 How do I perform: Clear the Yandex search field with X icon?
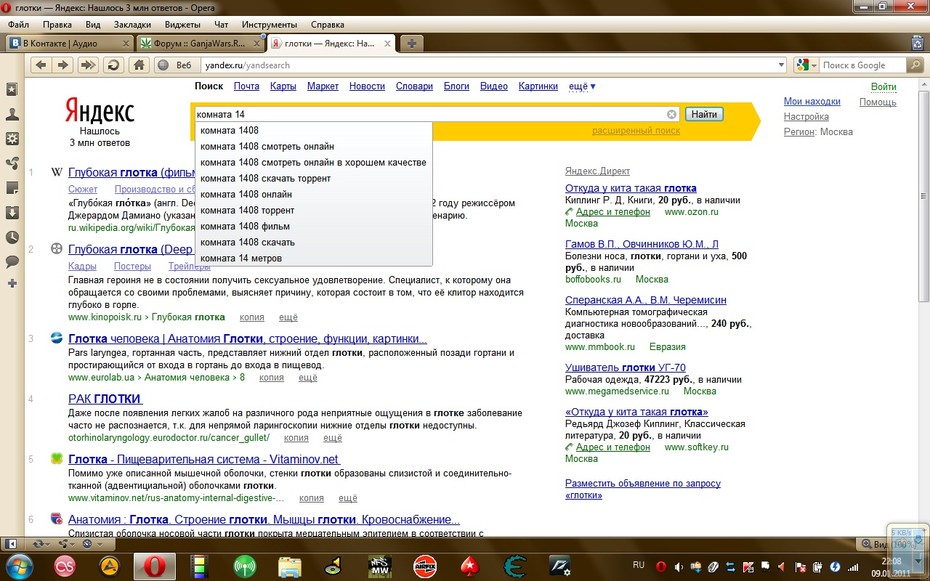671,114
